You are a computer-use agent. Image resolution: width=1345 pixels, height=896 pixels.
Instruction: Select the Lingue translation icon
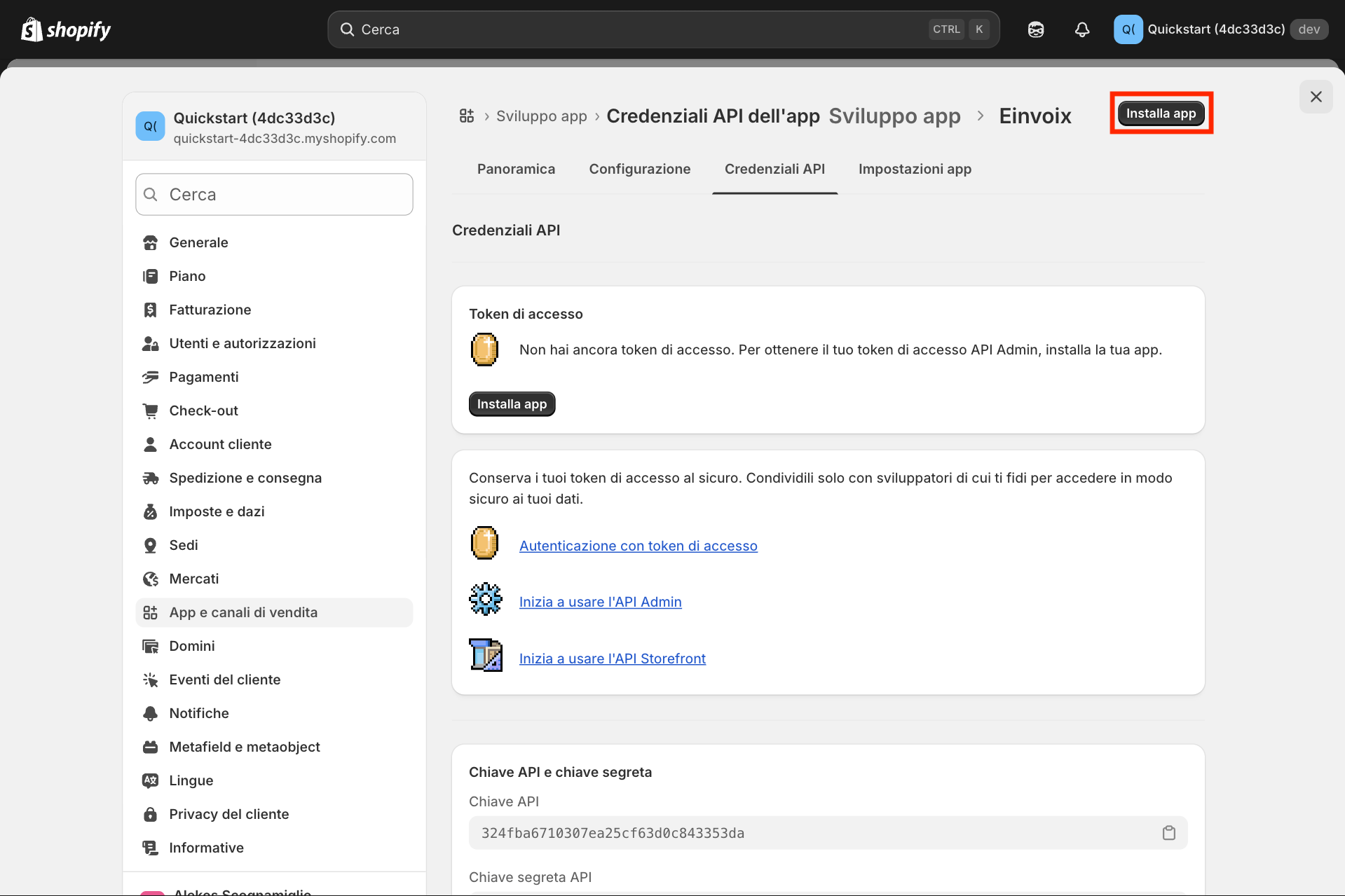(150, 780)
